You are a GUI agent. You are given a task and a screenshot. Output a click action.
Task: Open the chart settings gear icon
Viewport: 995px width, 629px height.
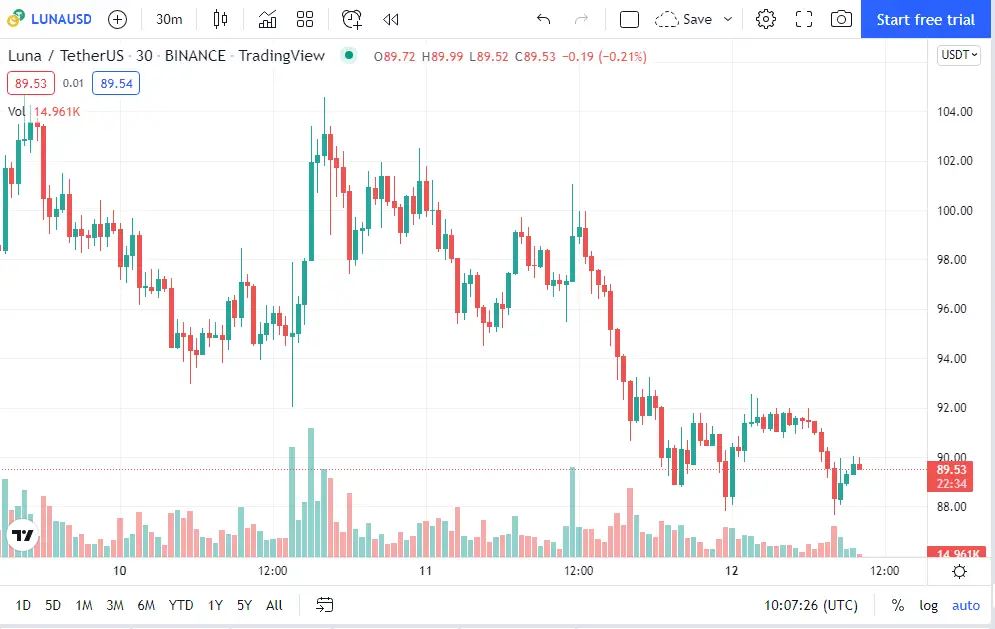coord(766,20)
